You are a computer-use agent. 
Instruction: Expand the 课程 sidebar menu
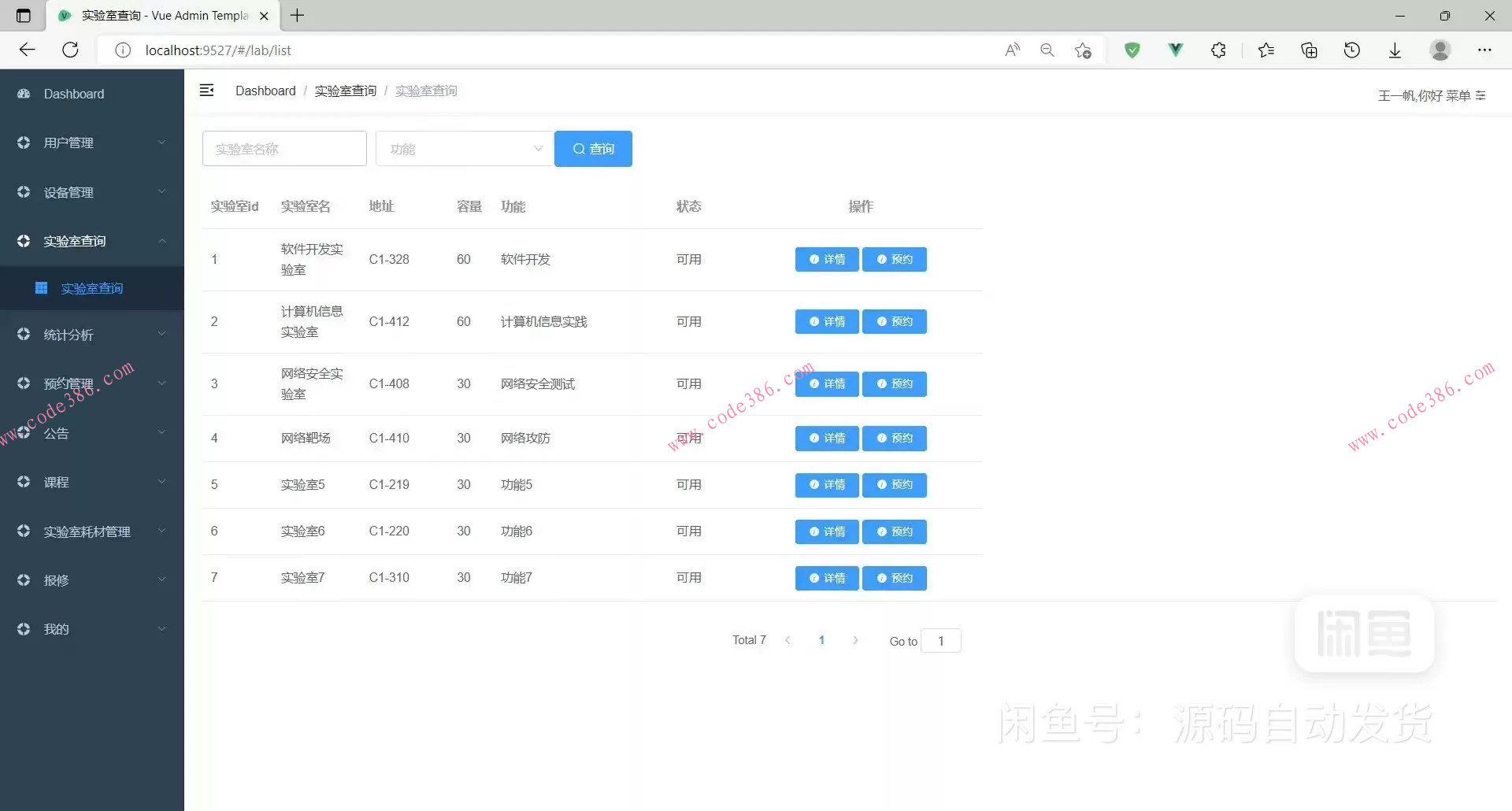pos(162,482)
